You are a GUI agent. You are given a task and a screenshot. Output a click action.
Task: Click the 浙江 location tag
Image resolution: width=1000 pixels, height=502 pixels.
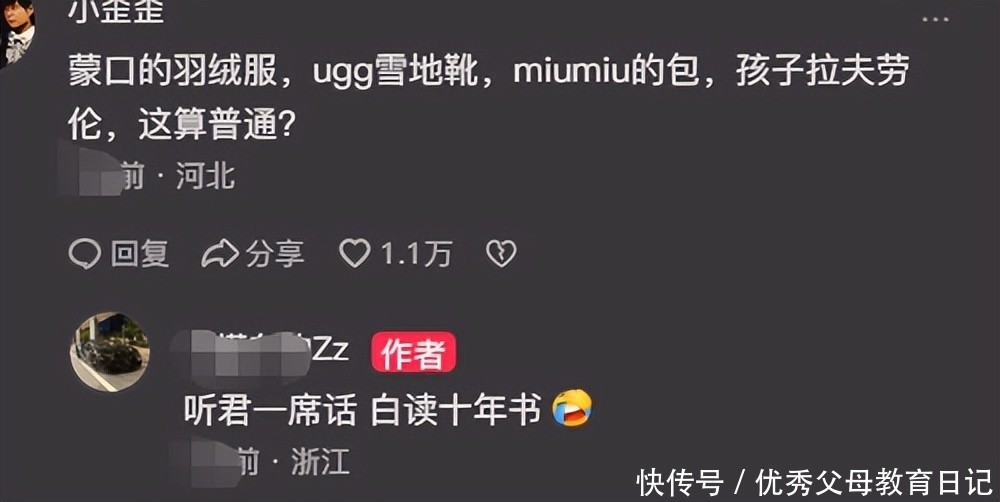point(320,461)
